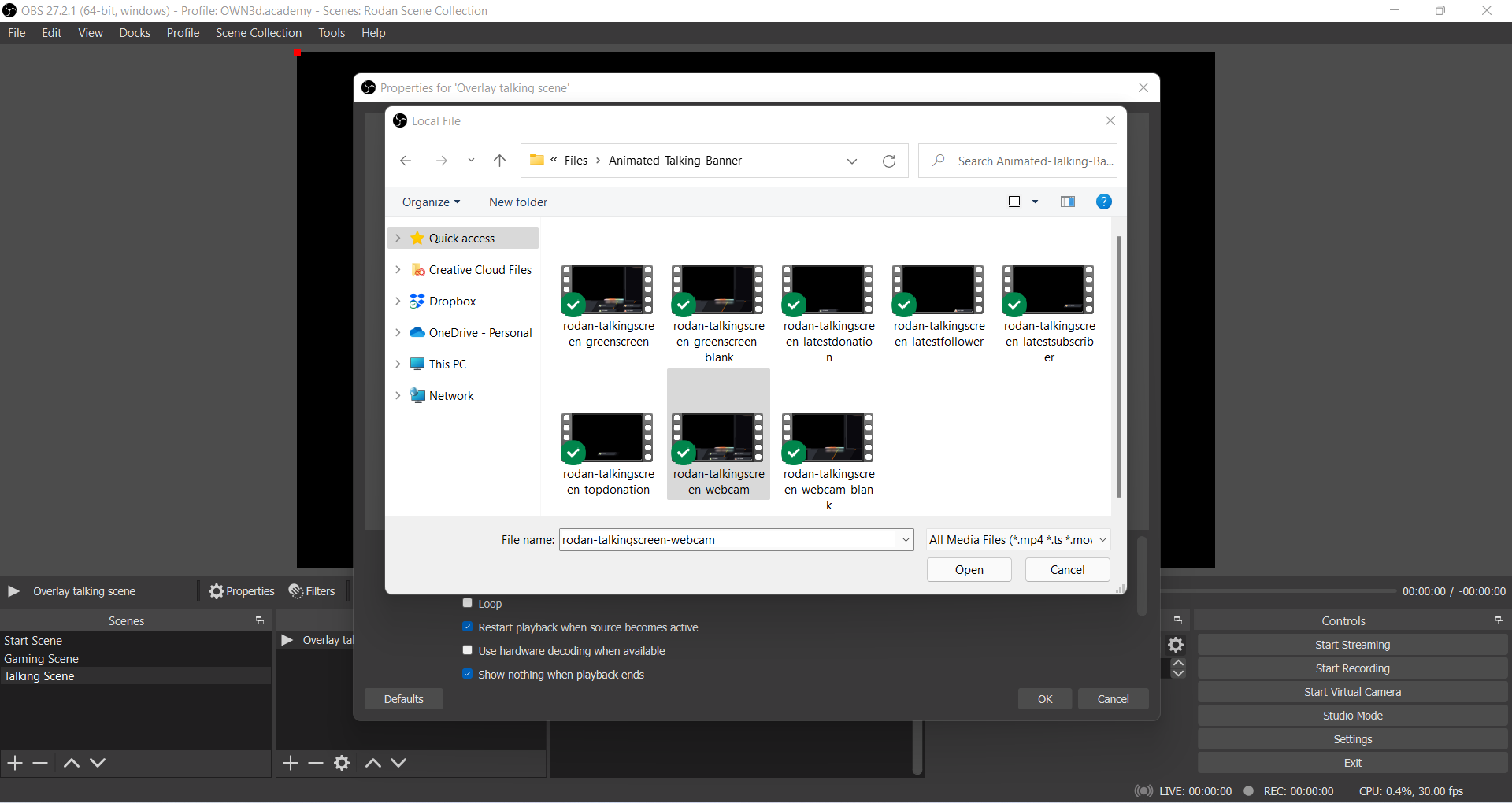Open the All Media Files type dropdown
The image size is (1512, 803).
(1018, 540)
